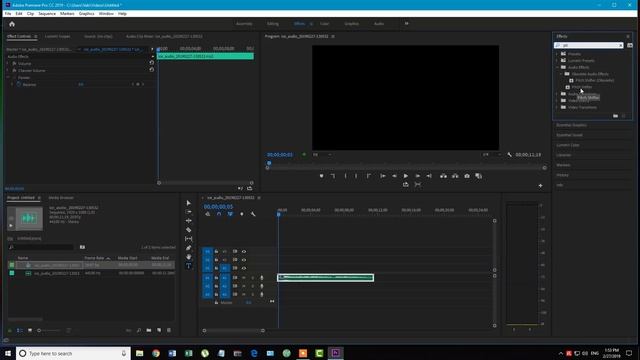Clear the Effects search field
Image resolution: width=640 pixels, height=360 pixels.
pos(621,45)
